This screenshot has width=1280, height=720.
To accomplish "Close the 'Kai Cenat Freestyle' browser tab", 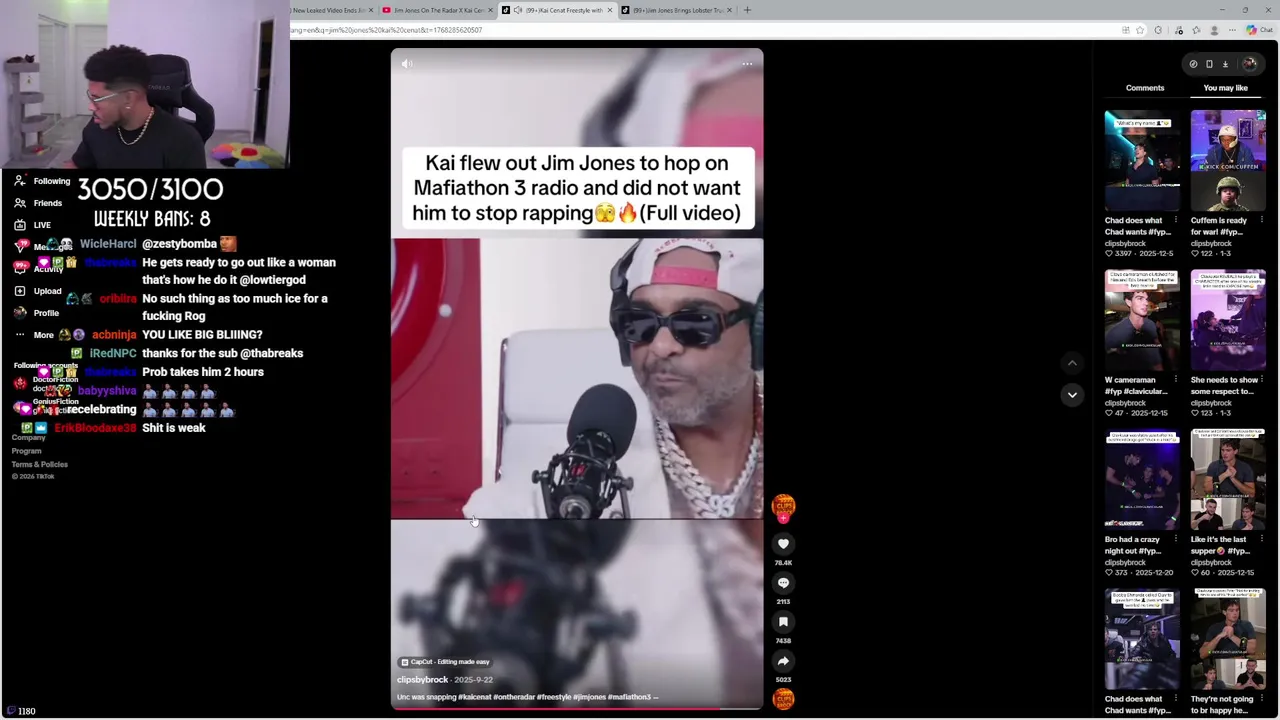I will point(609,10).
